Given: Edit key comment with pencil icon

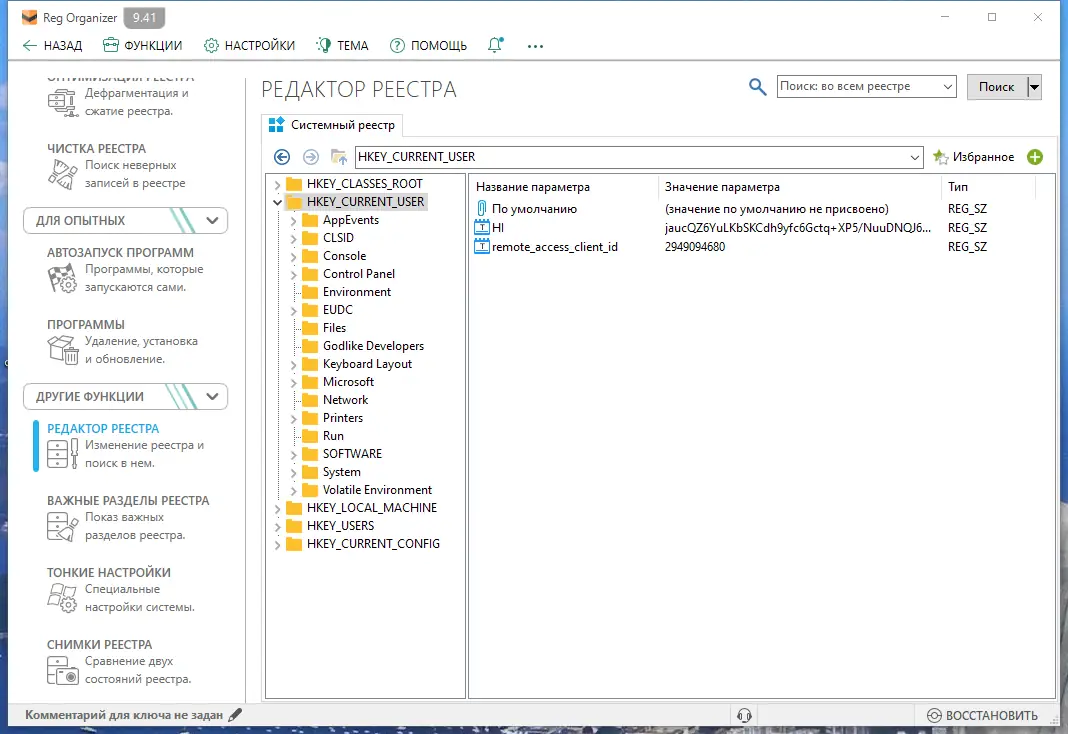Looking at the screenshot, I should click(235, 715).
